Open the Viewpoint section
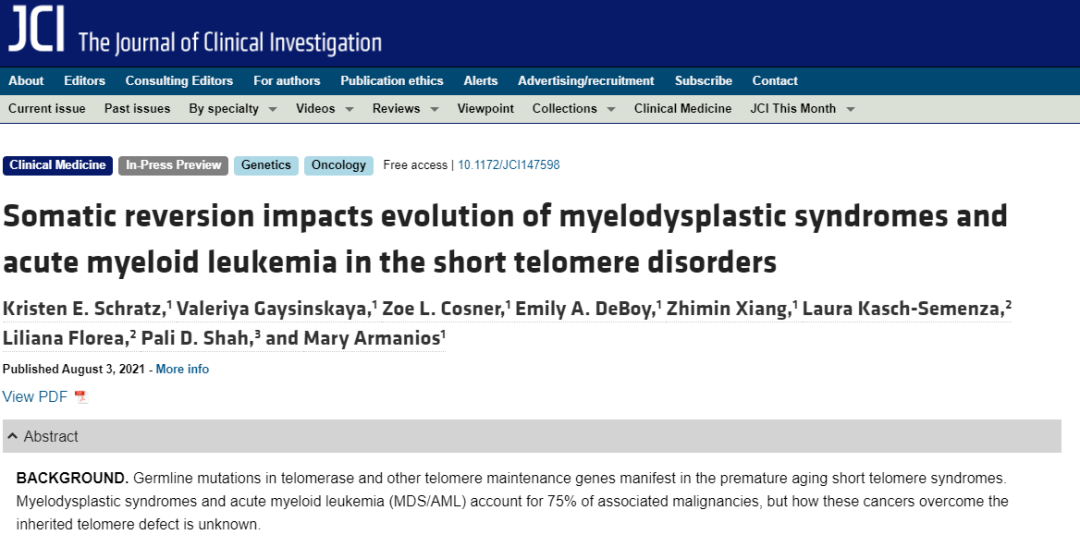This screenshot has height=547, width=1080. tap(486, 109)
